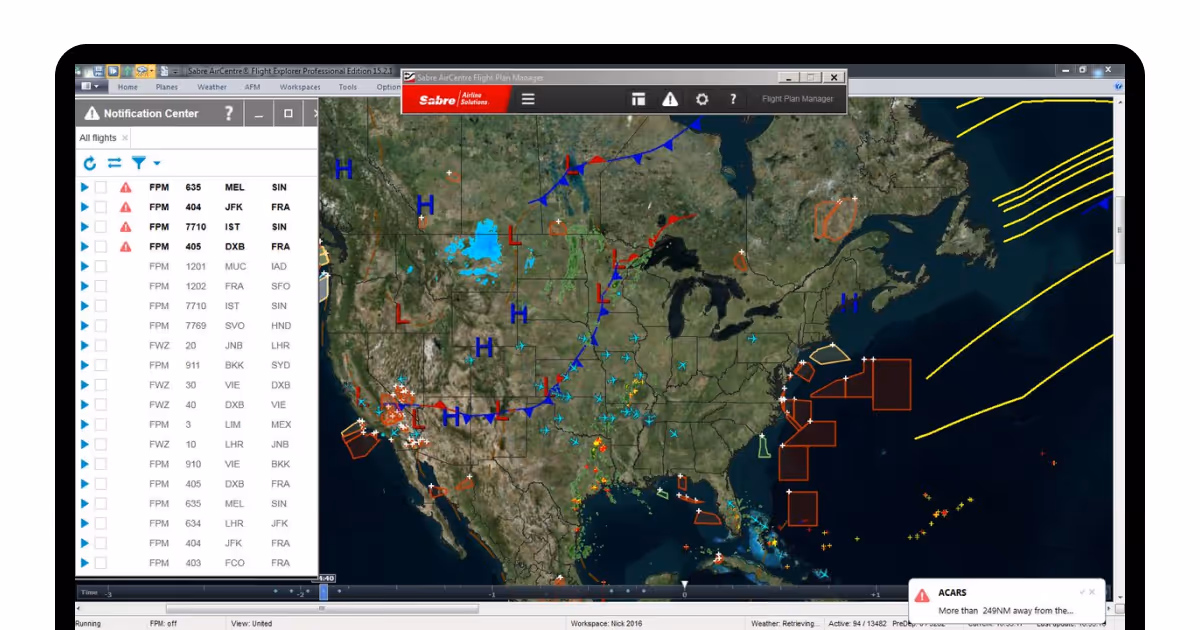Open the Weather ribbon tab
1200x630 pixels.
point(212,87)
